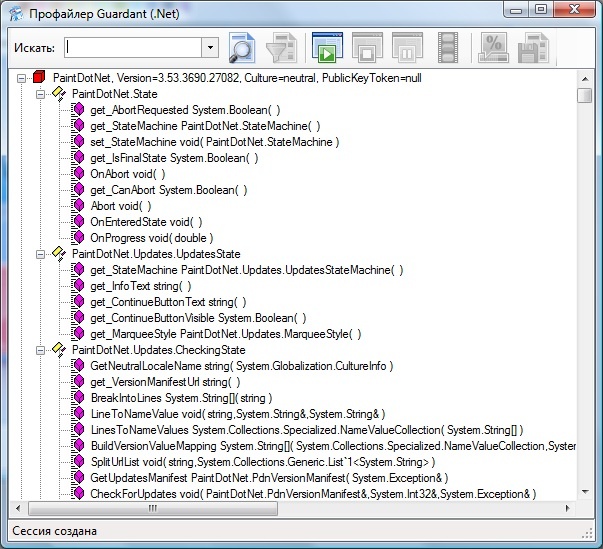This screenshot has width=603, height=549.
Task: Collapse the PaintDotNet.State class node
Action: 41,93
